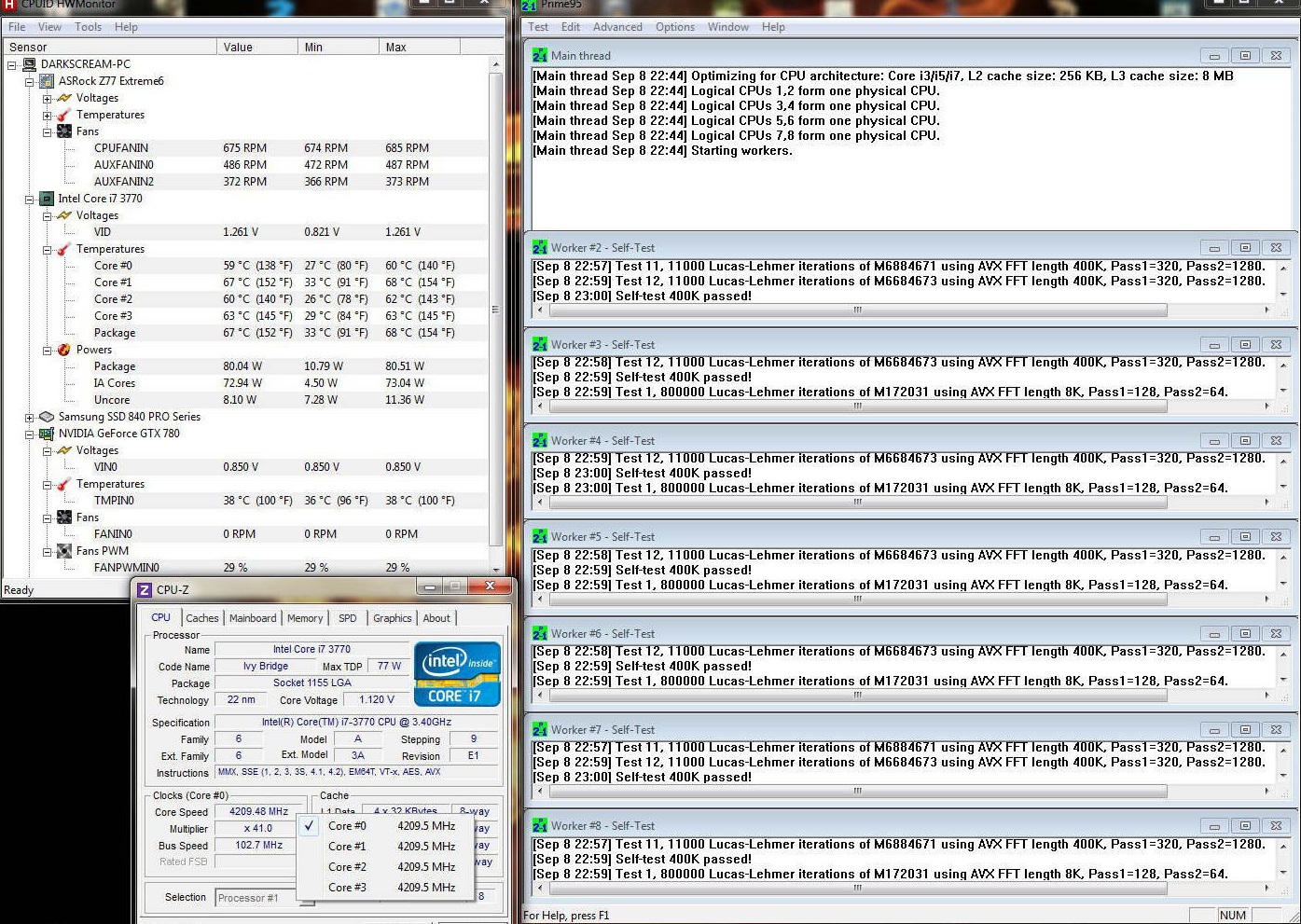
Task: Click the Sensor column header in HWMonitor
Action: point(109,47)
